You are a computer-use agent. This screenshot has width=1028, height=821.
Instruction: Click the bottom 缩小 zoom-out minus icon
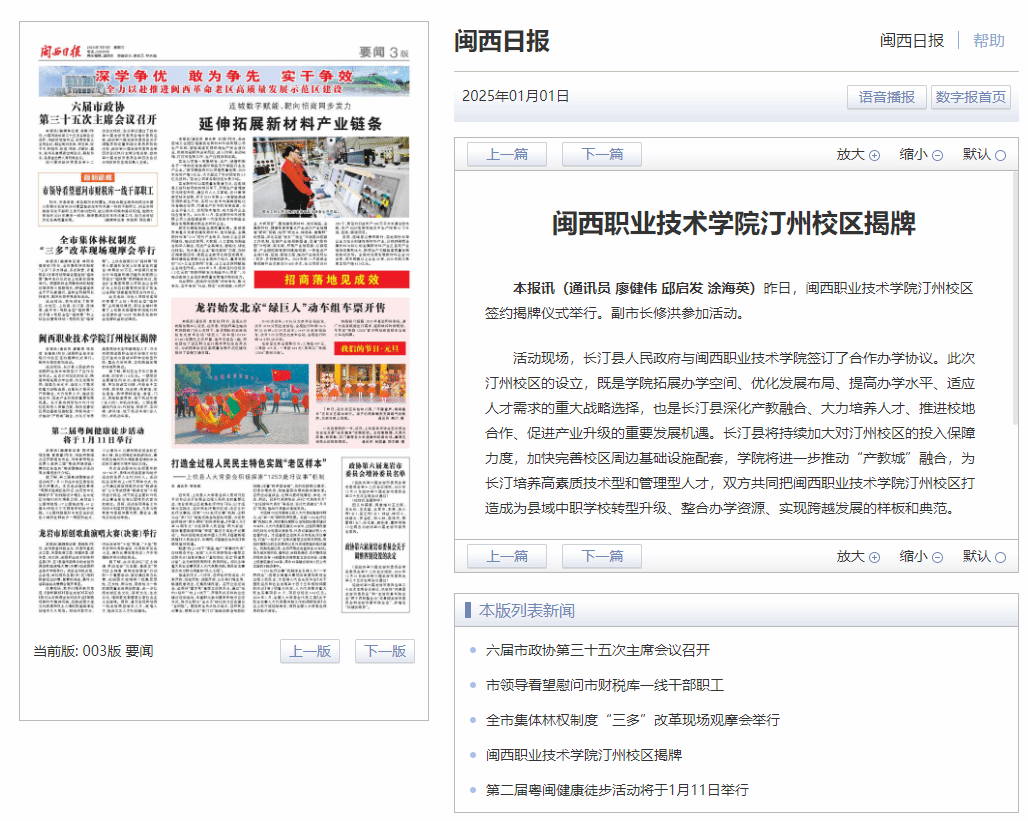(937, 557)
